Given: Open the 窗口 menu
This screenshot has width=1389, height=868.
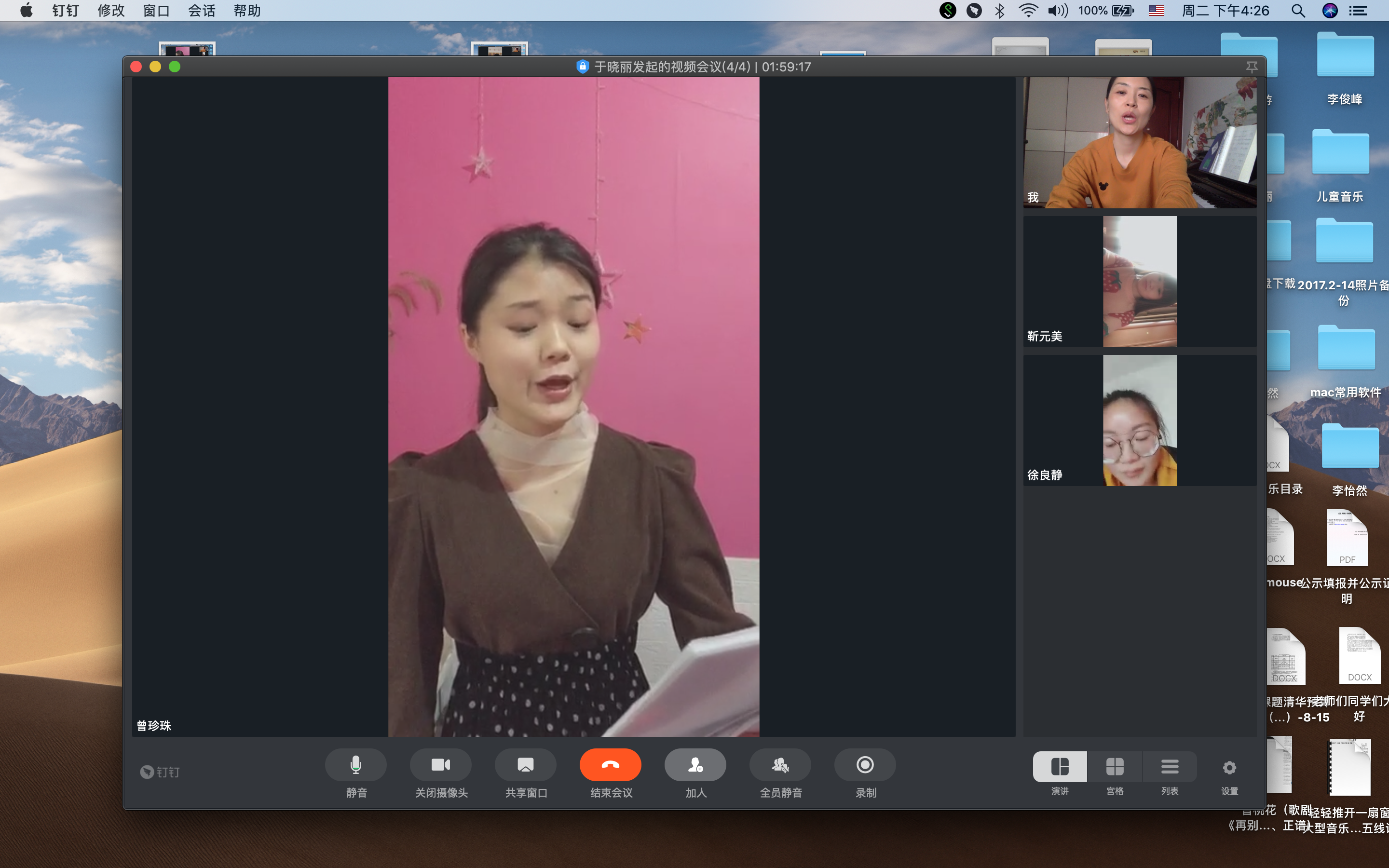Looking at the screenshot, I should tap(156, 10).
